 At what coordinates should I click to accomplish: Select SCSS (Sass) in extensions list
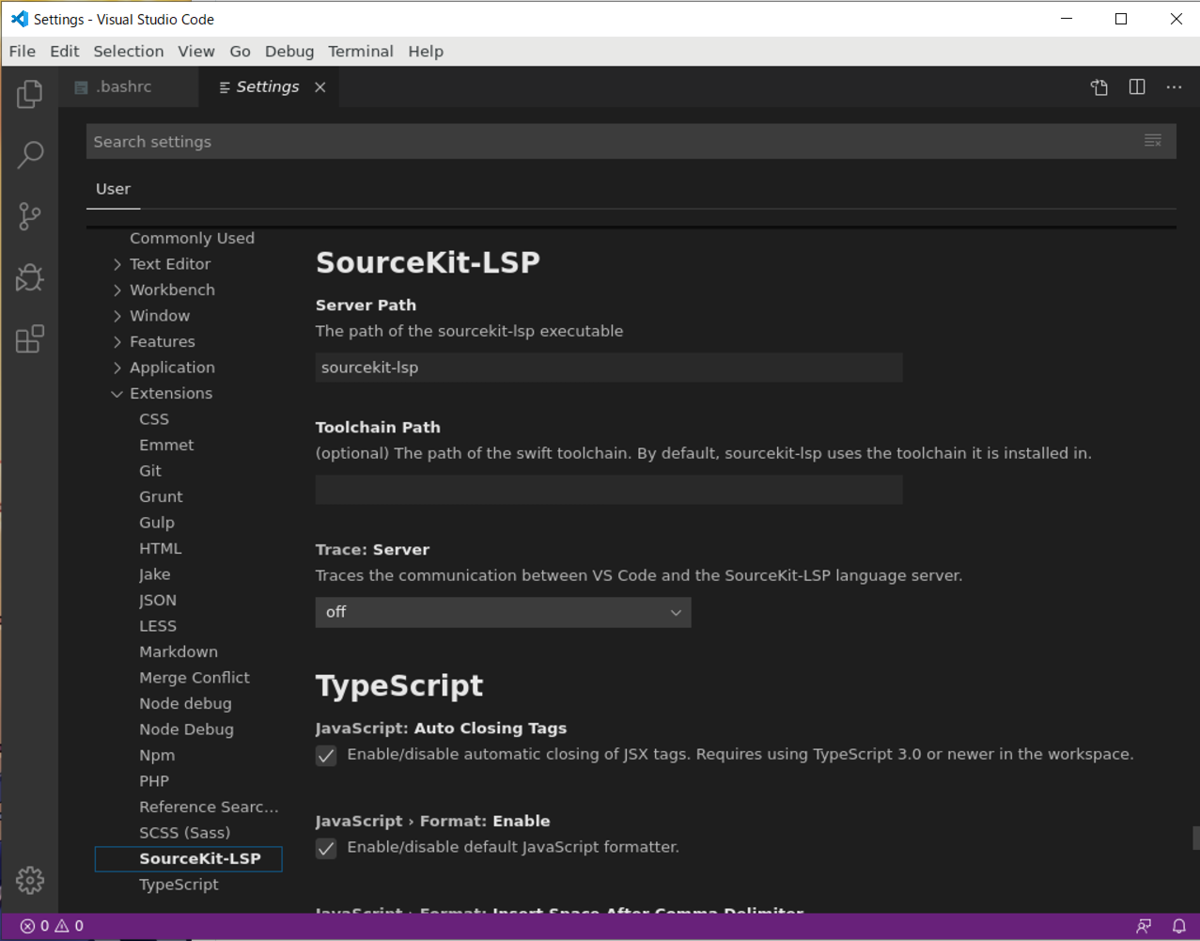click(x=184, y=833)
